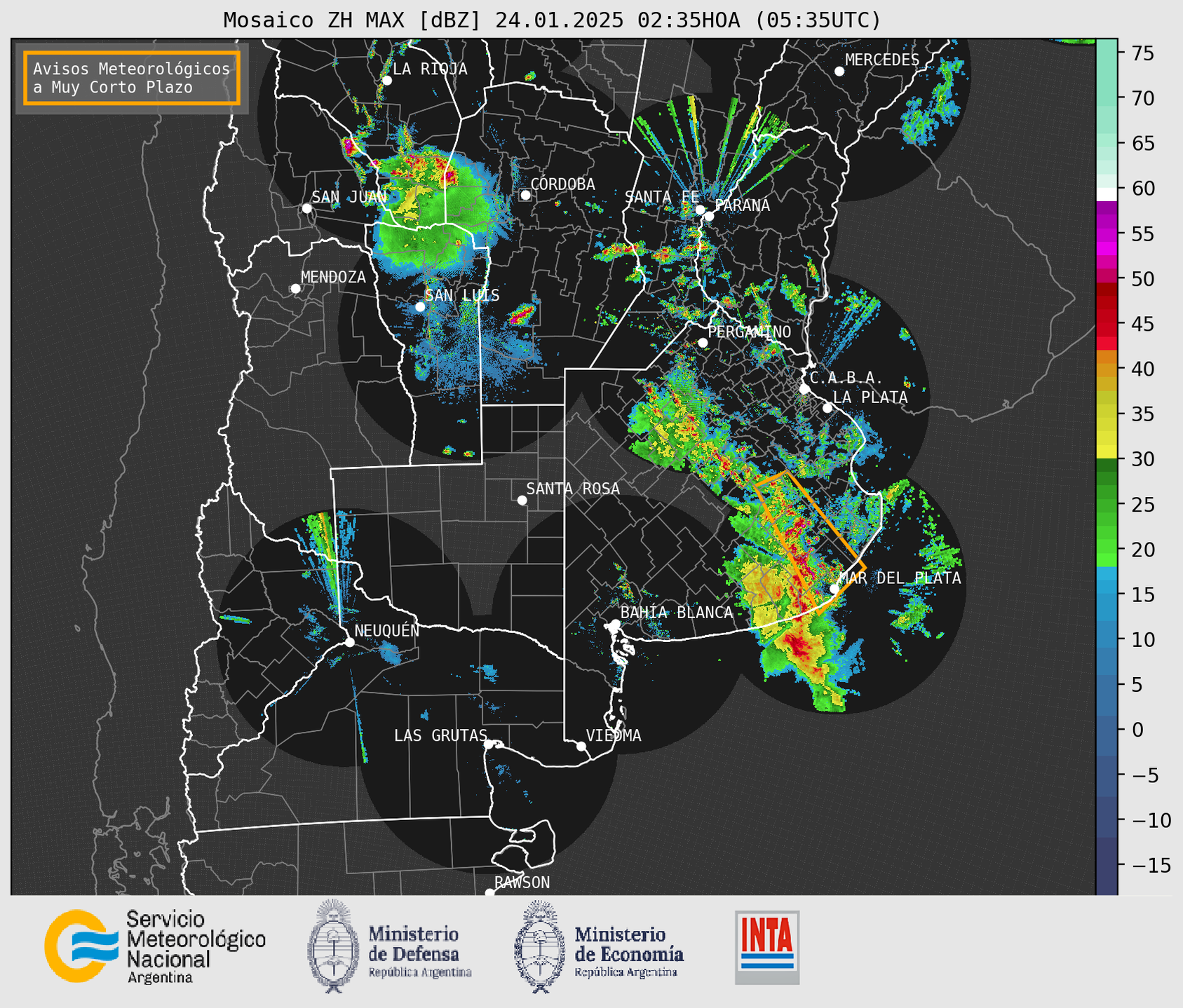This screenshot has width=1183, height=1008.
Task: Click the VIEDMA city marker dot
Action: [x=581, y=747]
